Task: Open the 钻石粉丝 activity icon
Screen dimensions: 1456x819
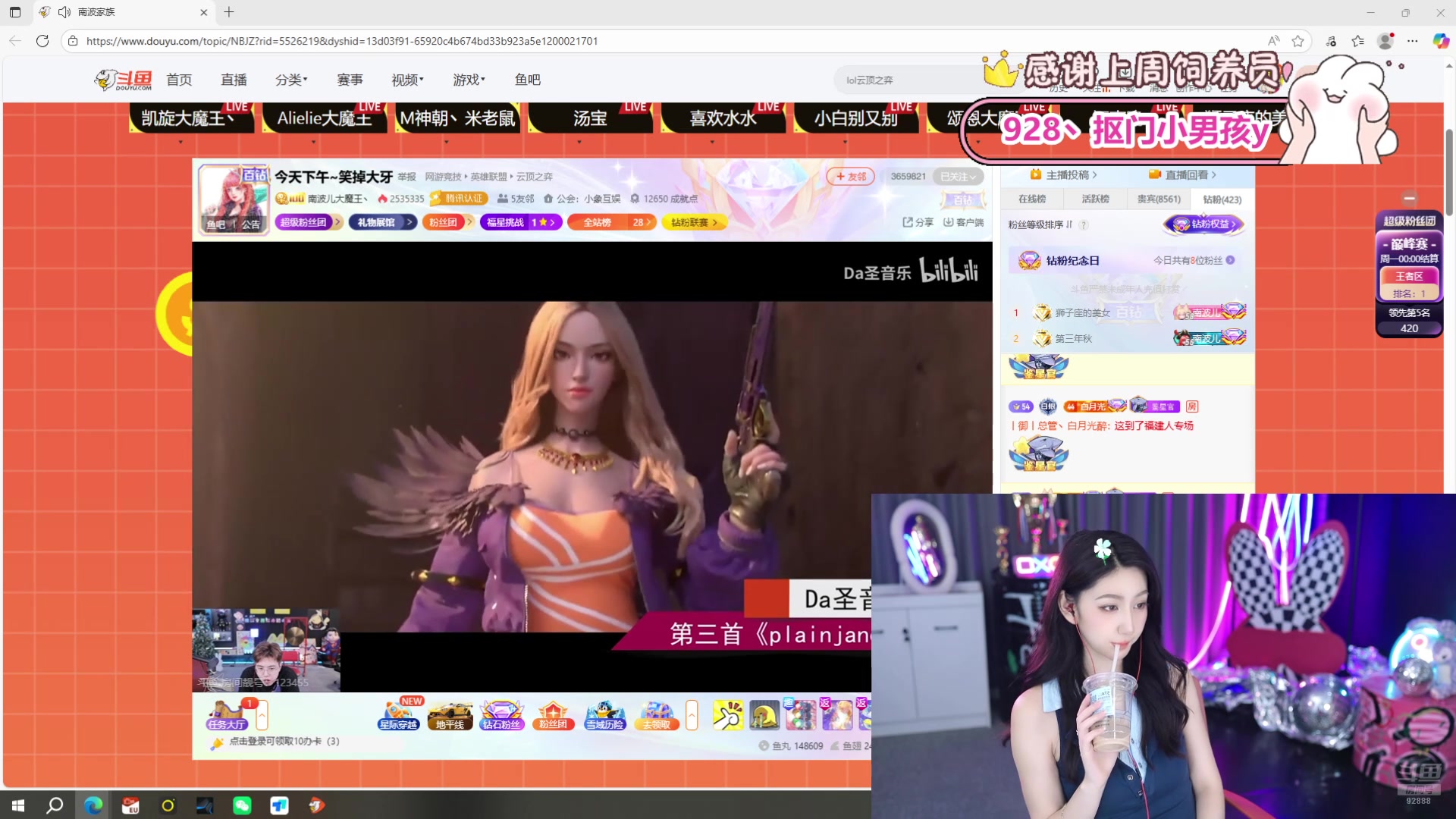Action: (x=501, y=715)
